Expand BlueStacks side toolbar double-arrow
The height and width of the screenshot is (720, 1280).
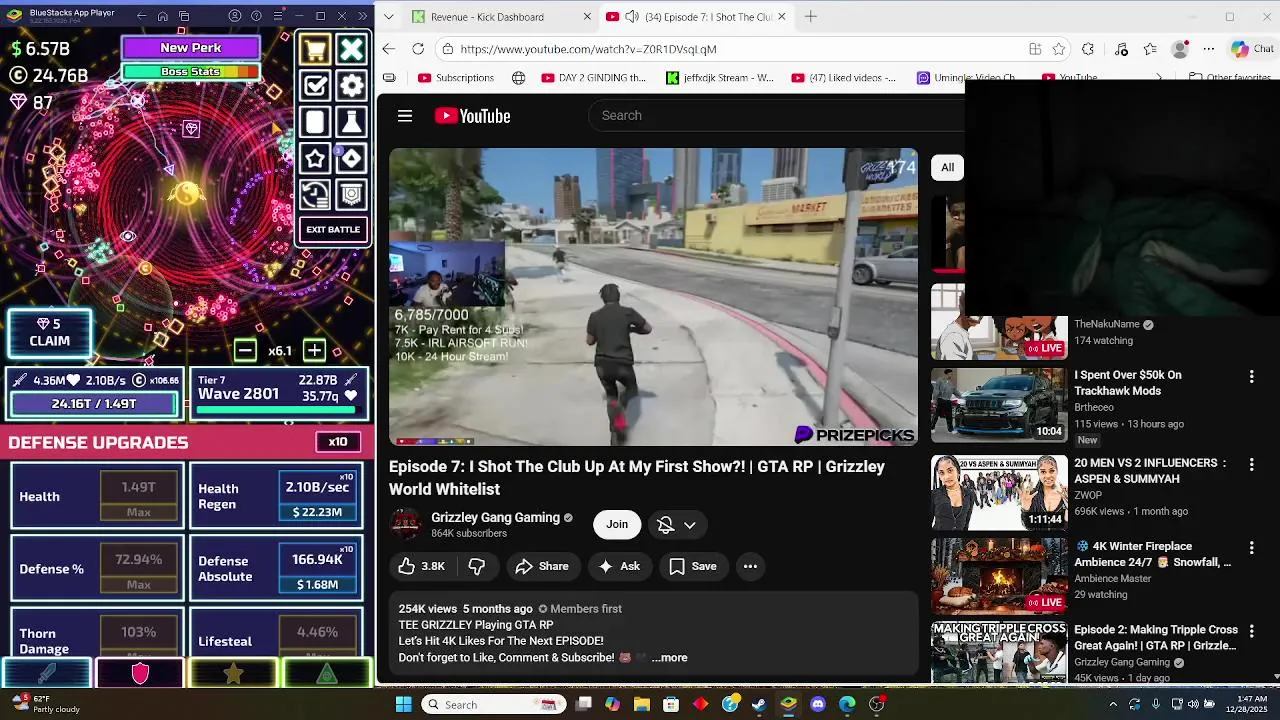(363, 16)
